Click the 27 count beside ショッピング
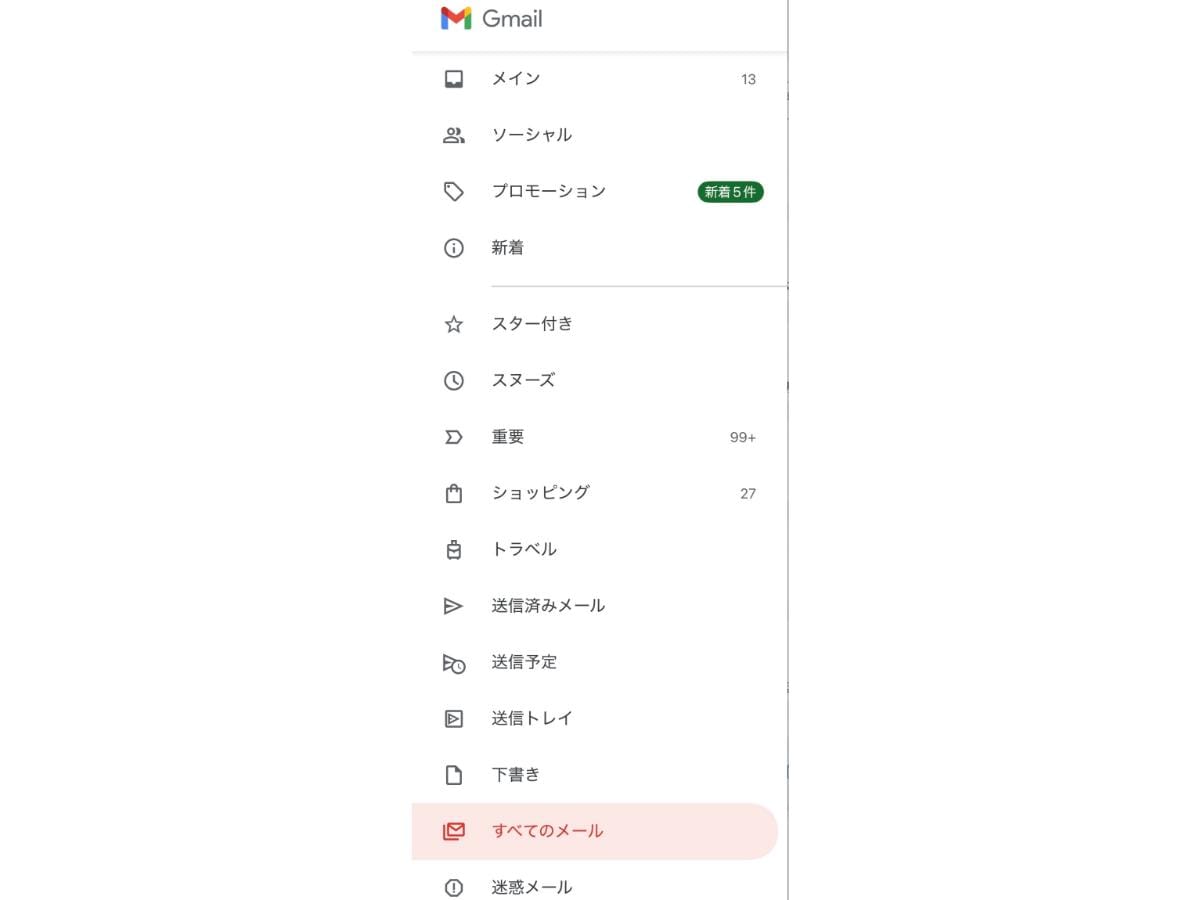The image size is (1200, 900). (748, 492)
